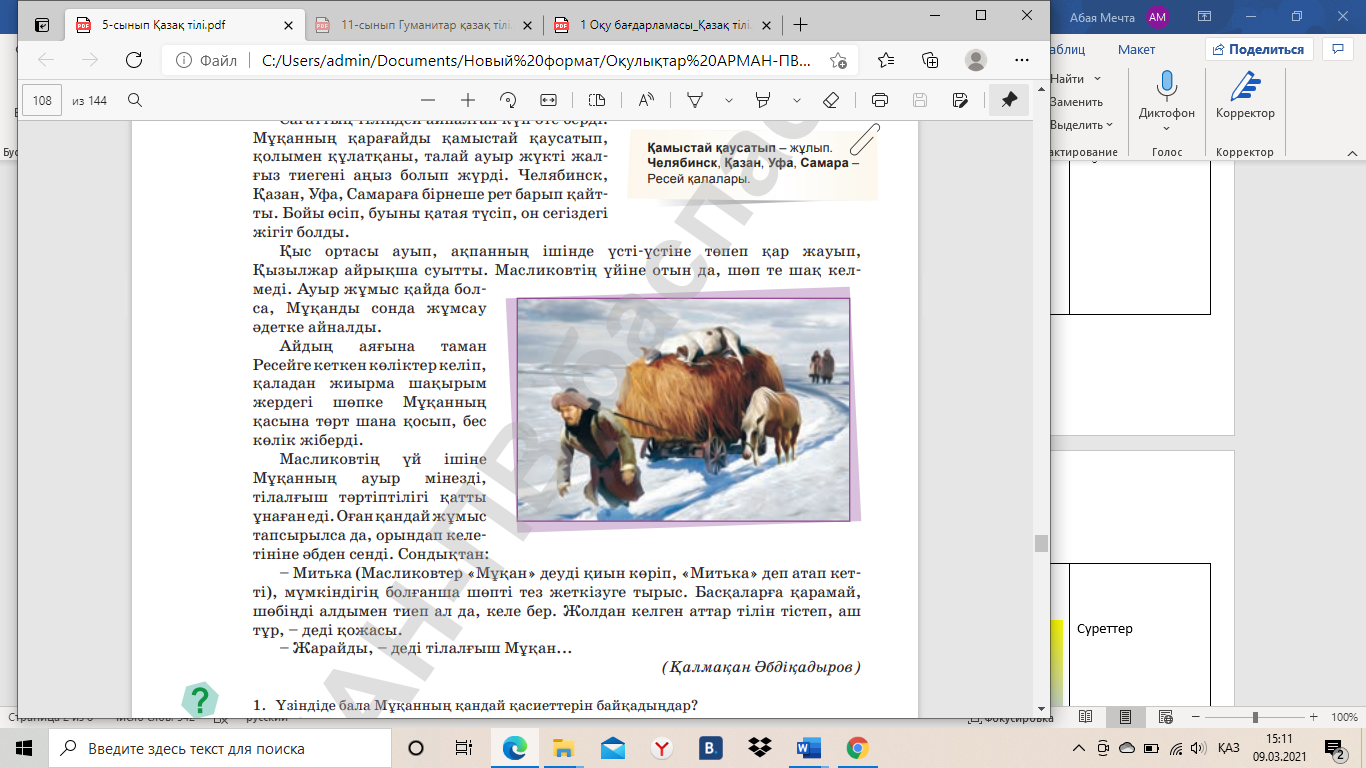Click the fit to width icon
The width and height of the screenshot is (1366, 768).
click(x=548, y=100)
